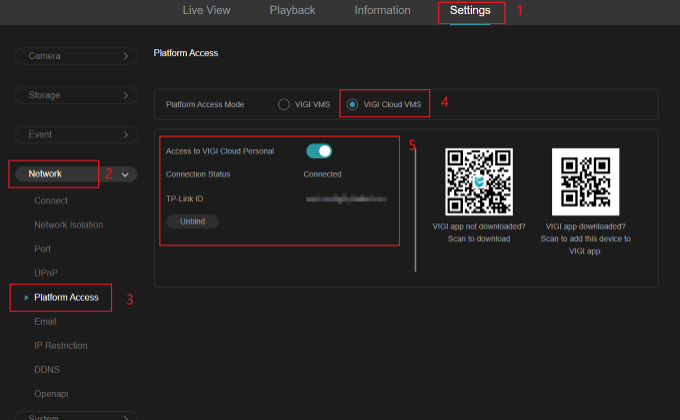Click the VIGI app download QR code

[x=479, y=182]
